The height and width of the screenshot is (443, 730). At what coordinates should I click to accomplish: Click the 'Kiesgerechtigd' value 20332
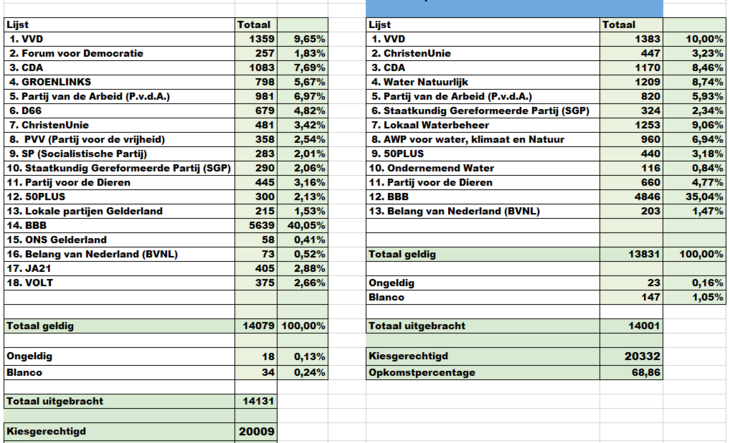click(631, 356)
